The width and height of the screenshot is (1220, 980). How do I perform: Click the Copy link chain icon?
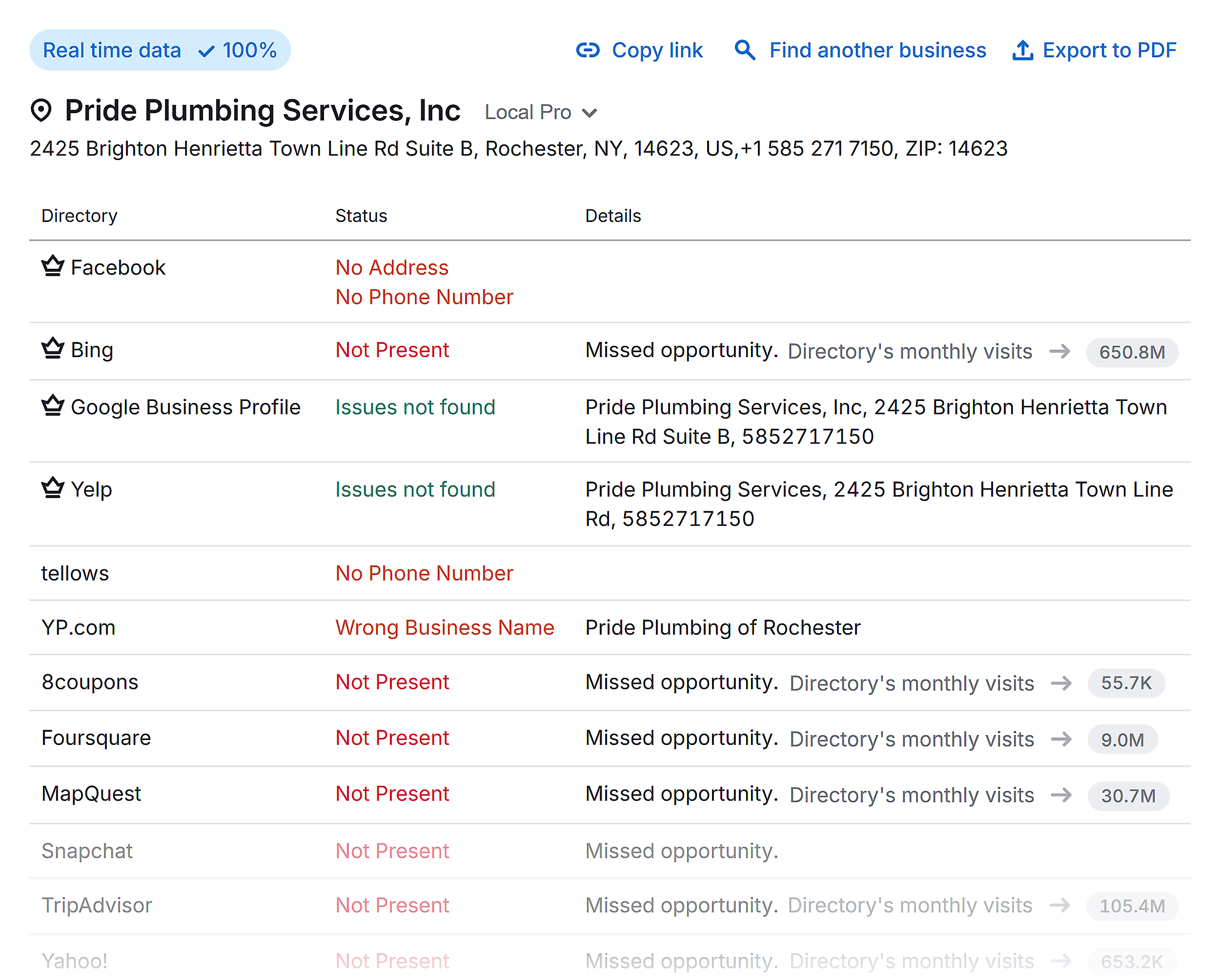point(588,50)
